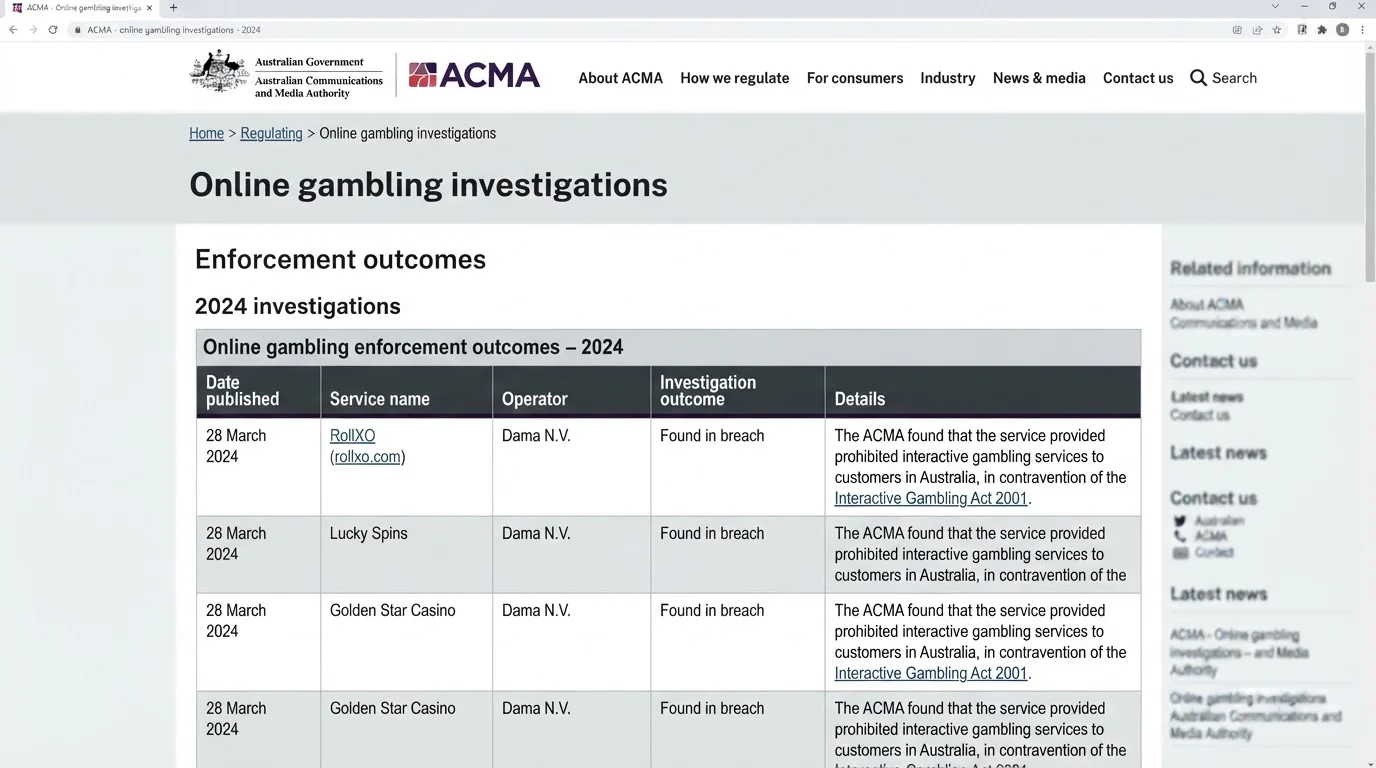This screenshot has height=768, width=1376.
Task: Click the envelope icon in sidebar
Action: (x=1180, y=552)
